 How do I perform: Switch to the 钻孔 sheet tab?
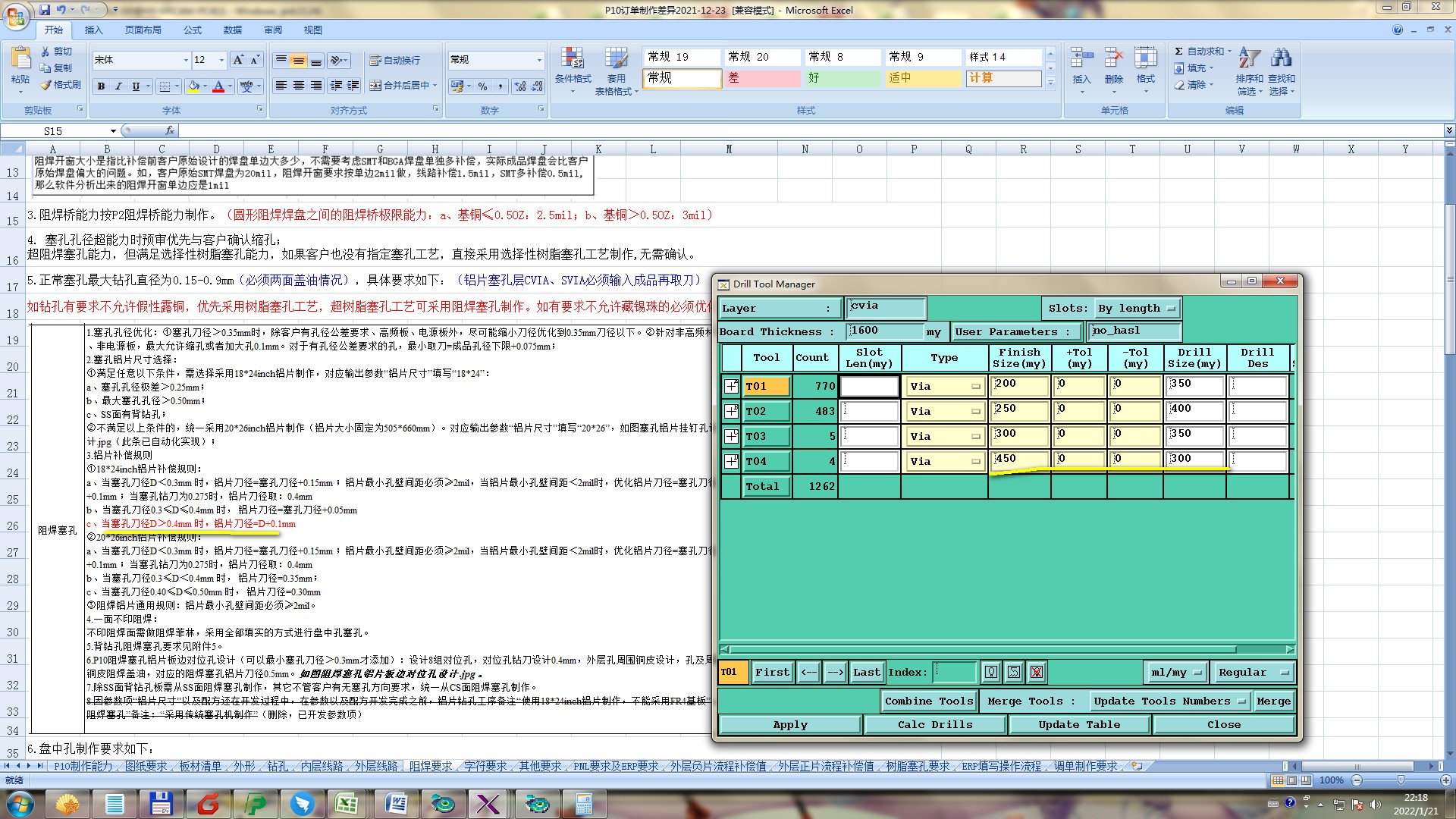click(x=278, y=766)
